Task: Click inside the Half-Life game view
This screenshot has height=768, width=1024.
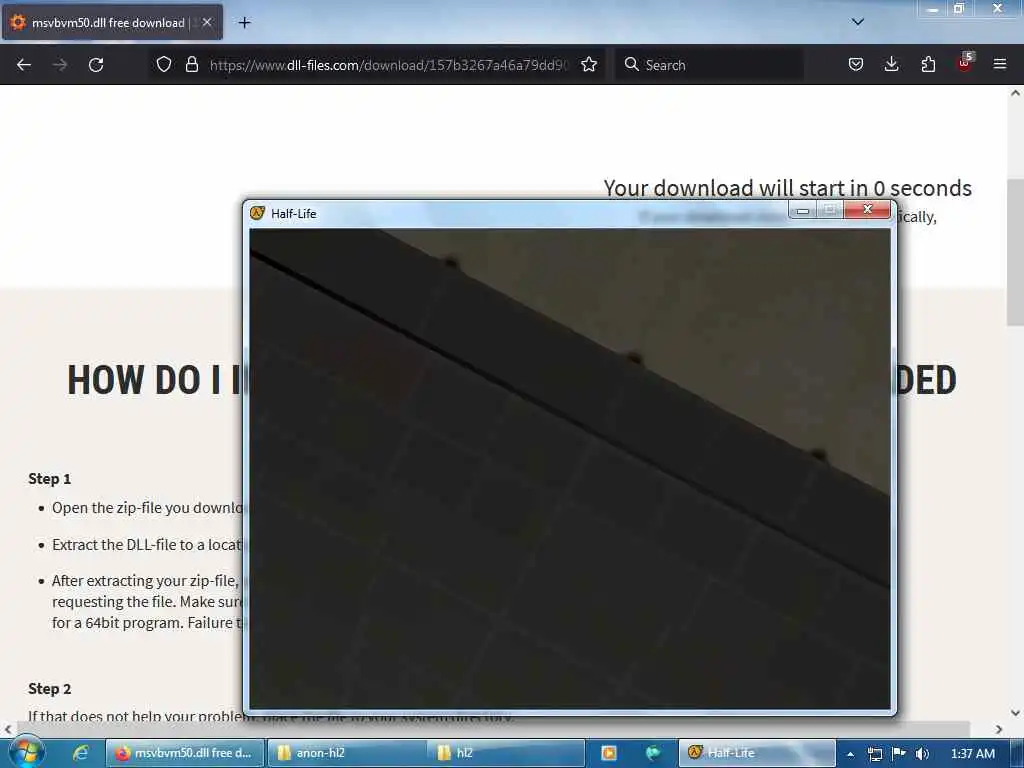Action: point(569,468)
